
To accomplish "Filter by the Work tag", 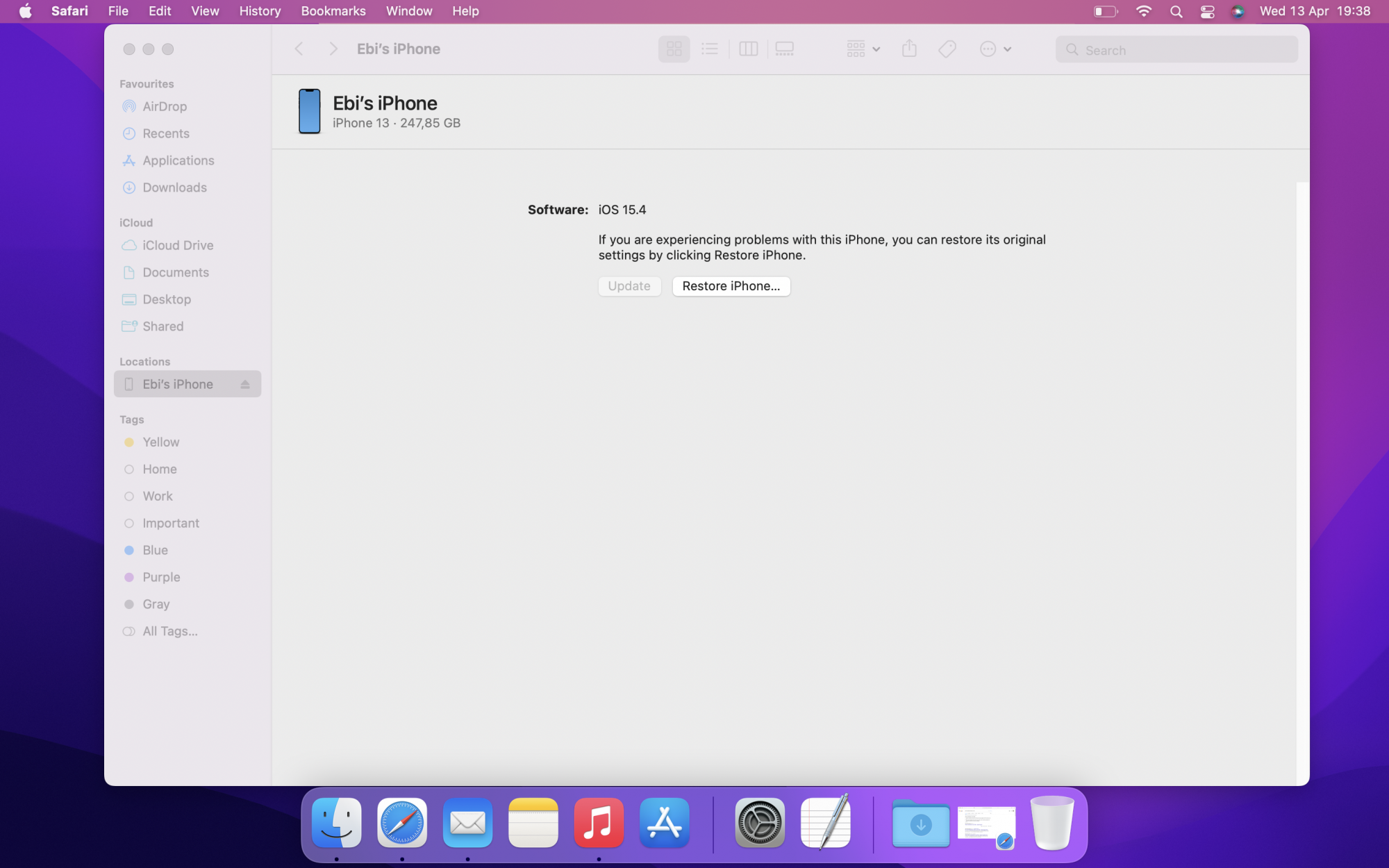I will (x=187, y=496).
